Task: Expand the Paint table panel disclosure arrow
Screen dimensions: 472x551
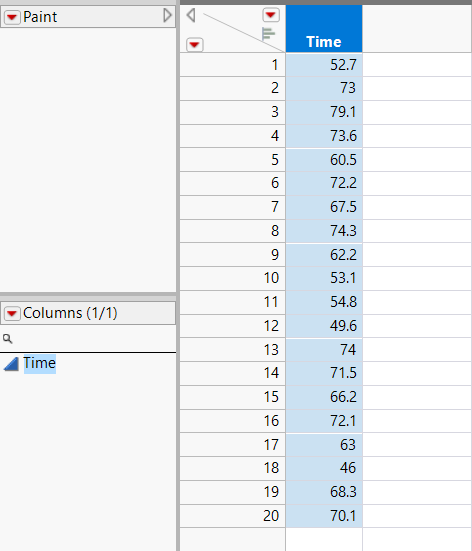Action: click(x=167, y=15)
